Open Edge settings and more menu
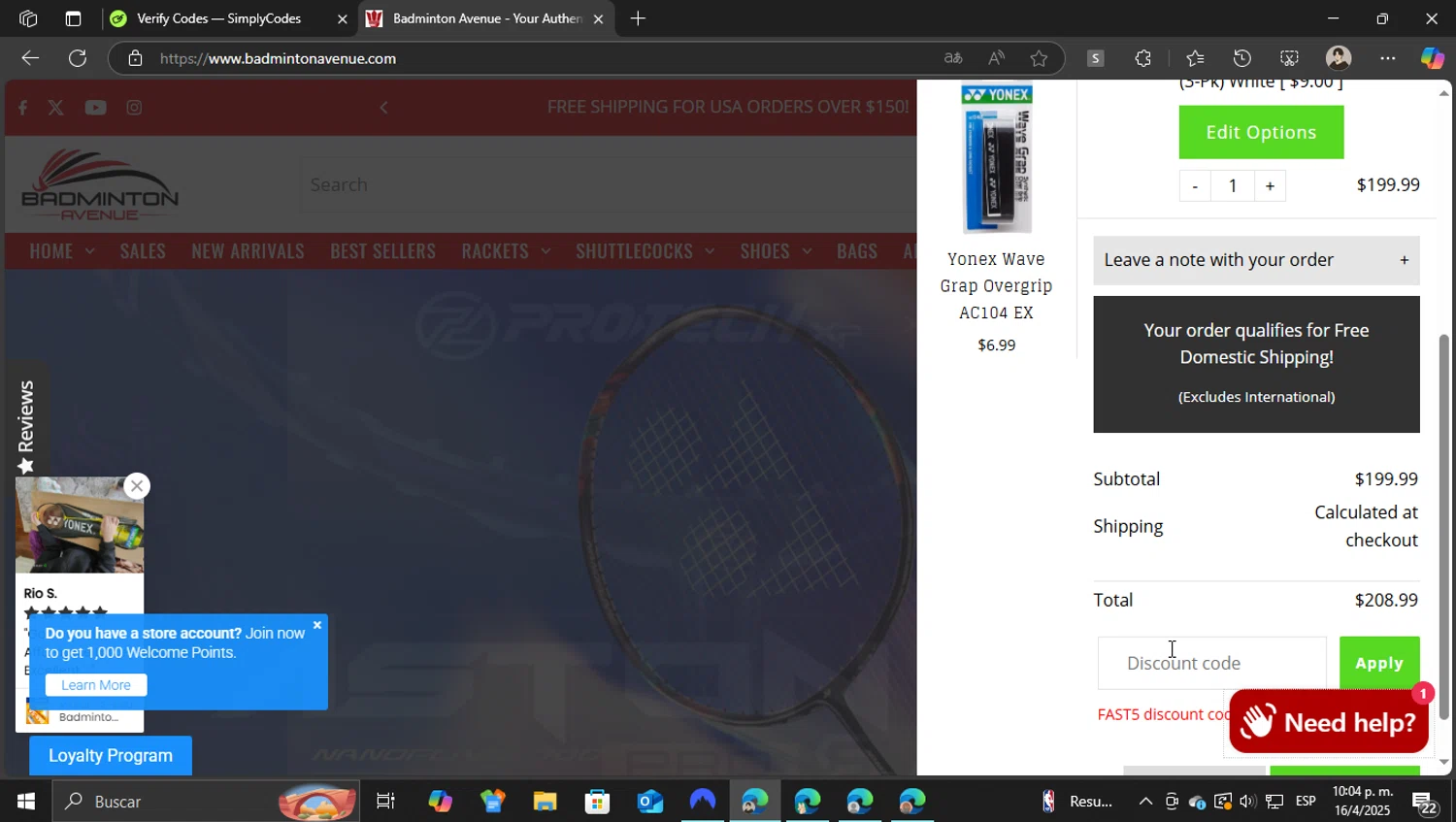Image resolution: width=1456 pixels, height=822 pixels. tap(1388, 58)
